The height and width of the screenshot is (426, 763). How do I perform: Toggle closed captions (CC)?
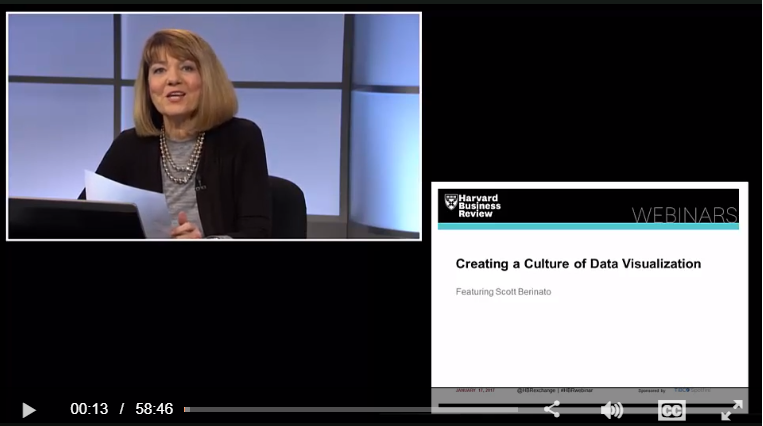click(x=672, y=410)
